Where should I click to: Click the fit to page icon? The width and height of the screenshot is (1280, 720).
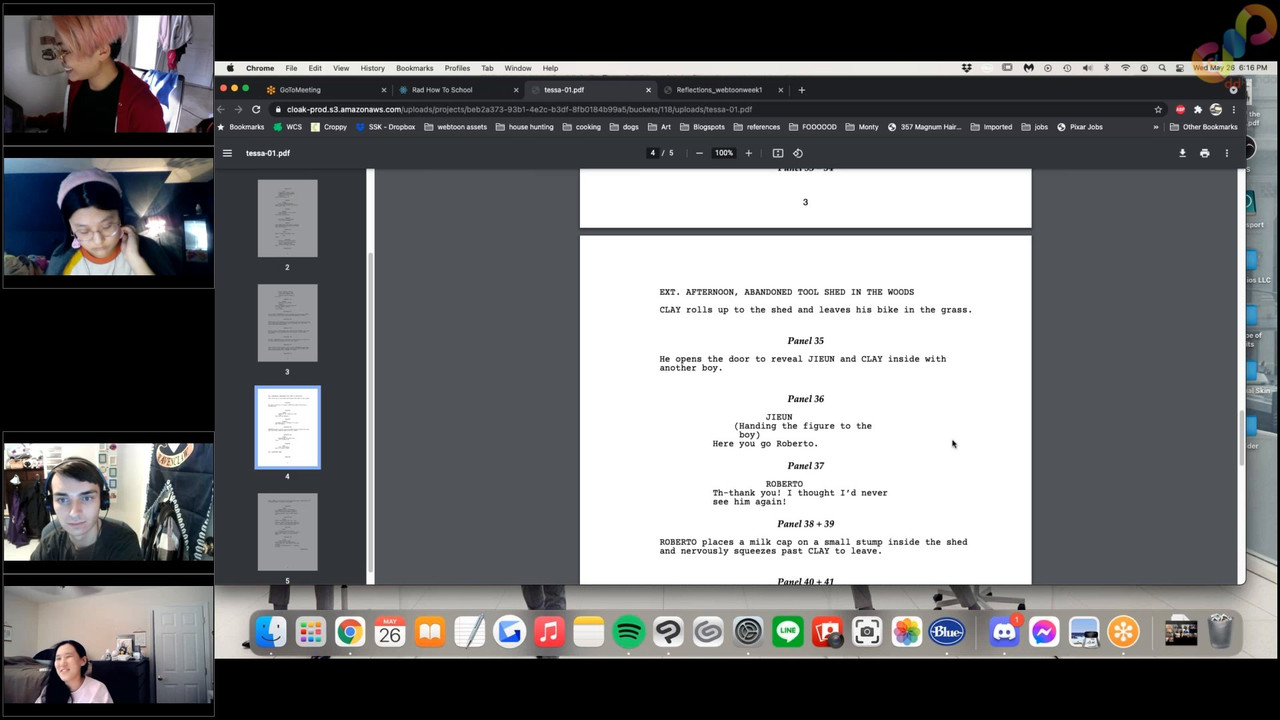click(778, 153)
